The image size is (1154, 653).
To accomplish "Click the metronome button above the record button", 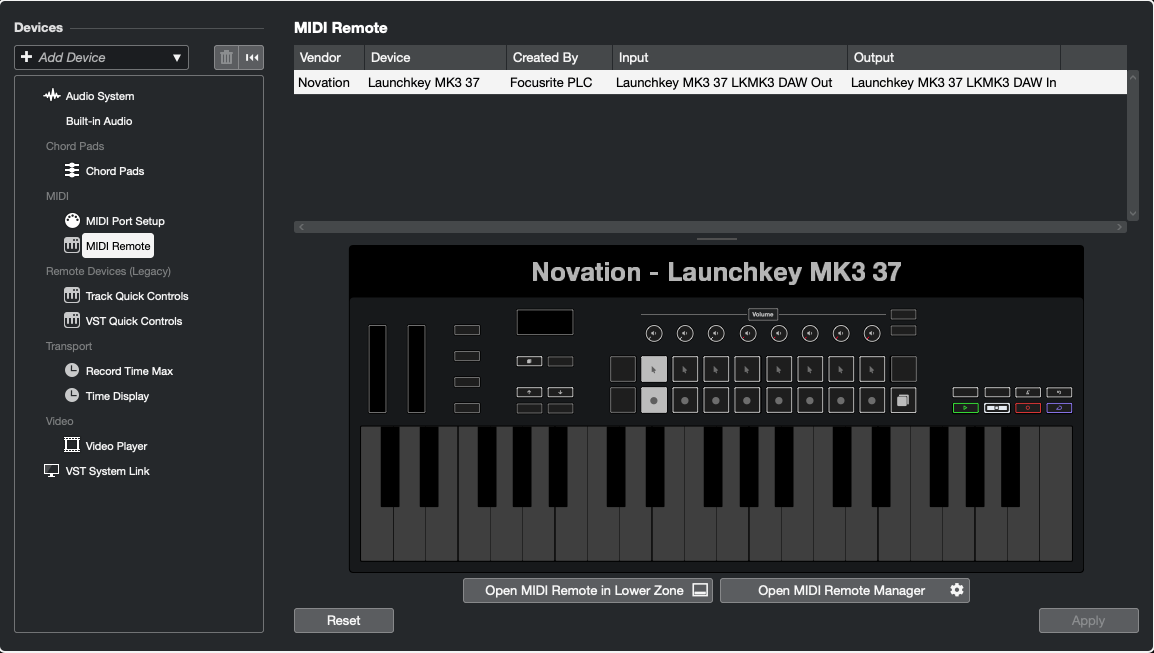I will click(1027, 392).
